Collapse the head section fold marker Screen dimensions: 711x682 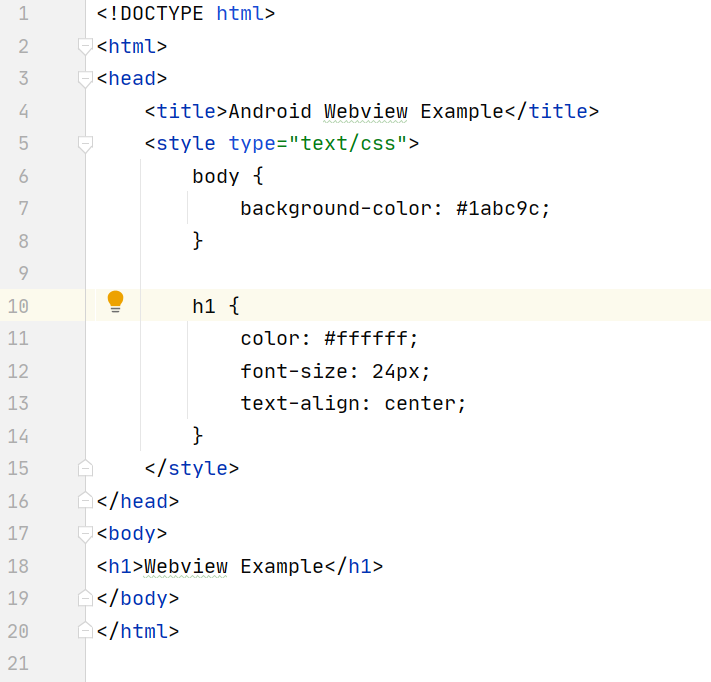pos(85,79)
